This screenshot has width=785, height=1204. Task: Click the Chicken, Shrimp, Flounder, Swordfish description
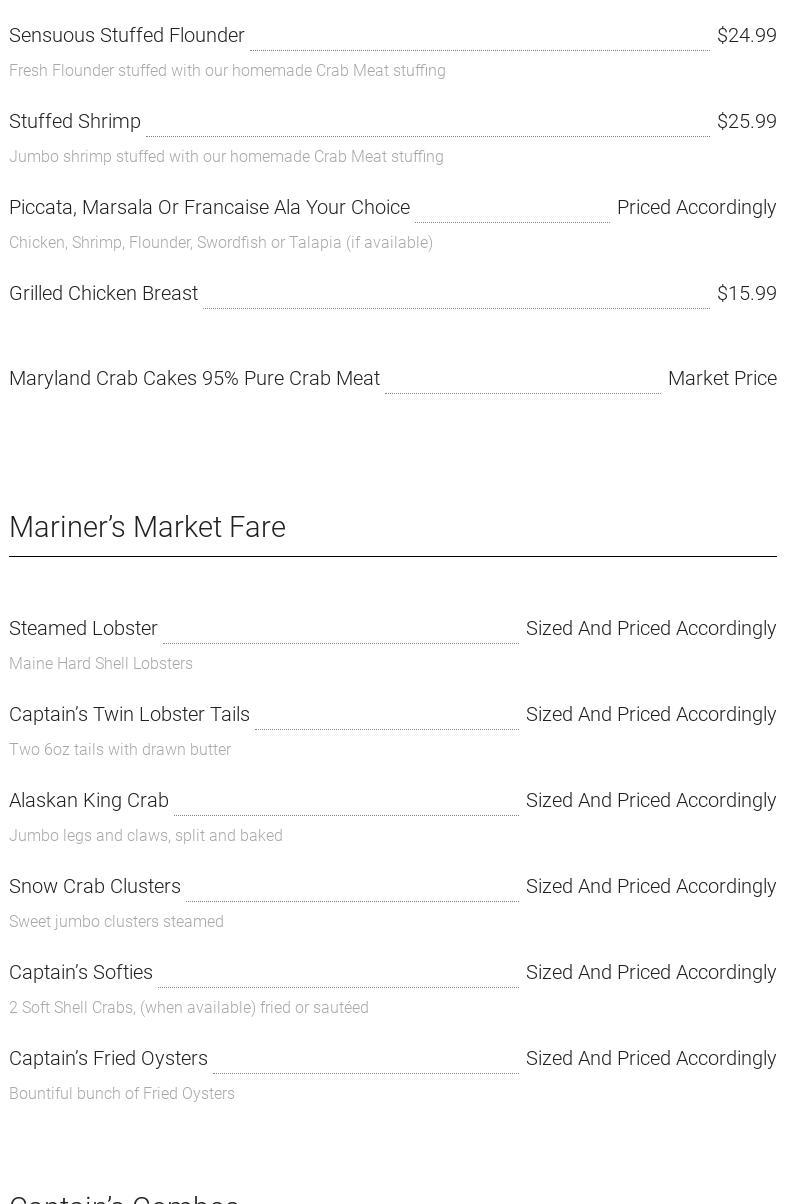(221, 243)
